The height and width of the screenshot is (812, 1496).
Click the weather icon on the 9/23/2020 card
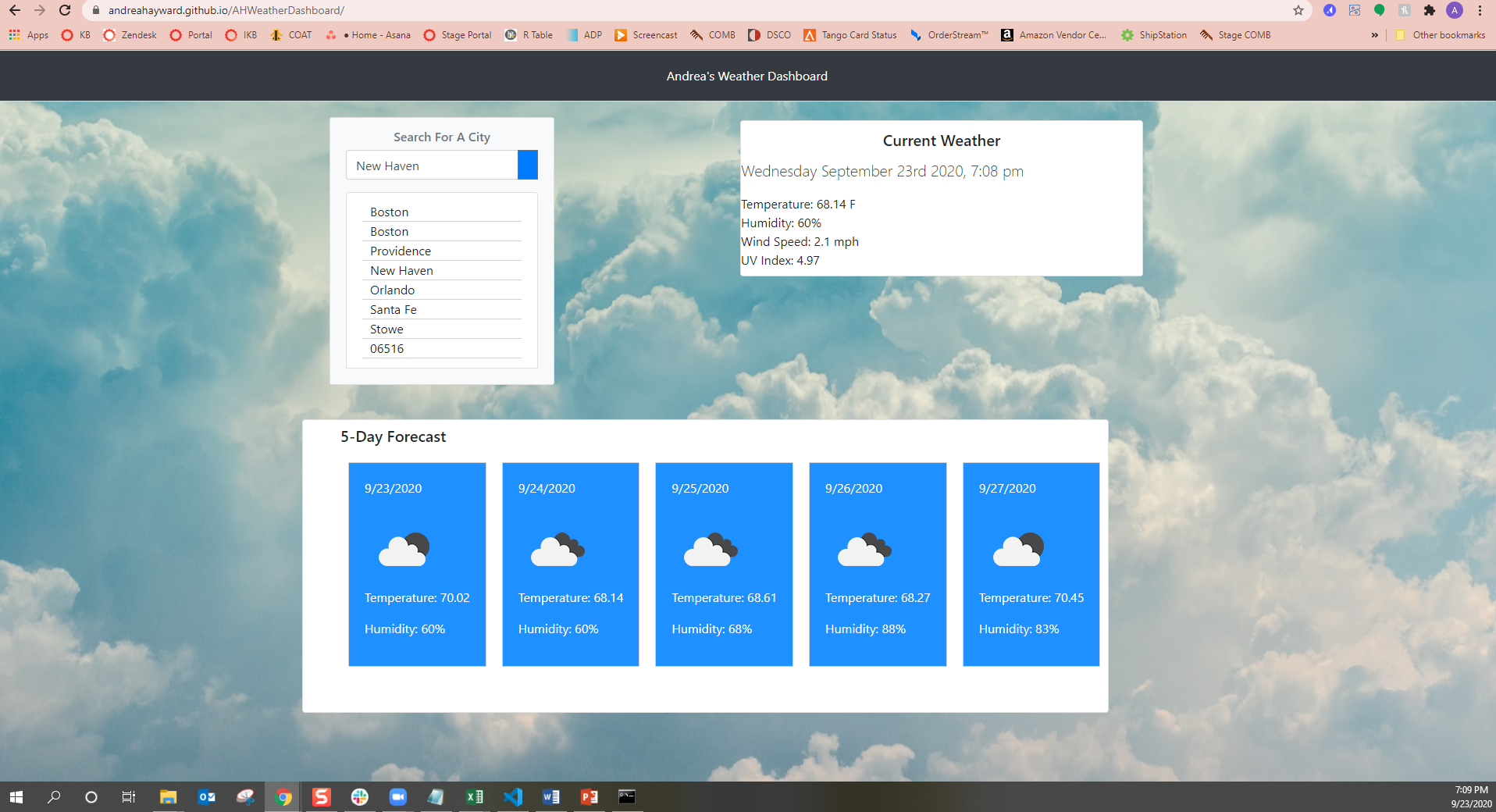(x=404, y=550)
